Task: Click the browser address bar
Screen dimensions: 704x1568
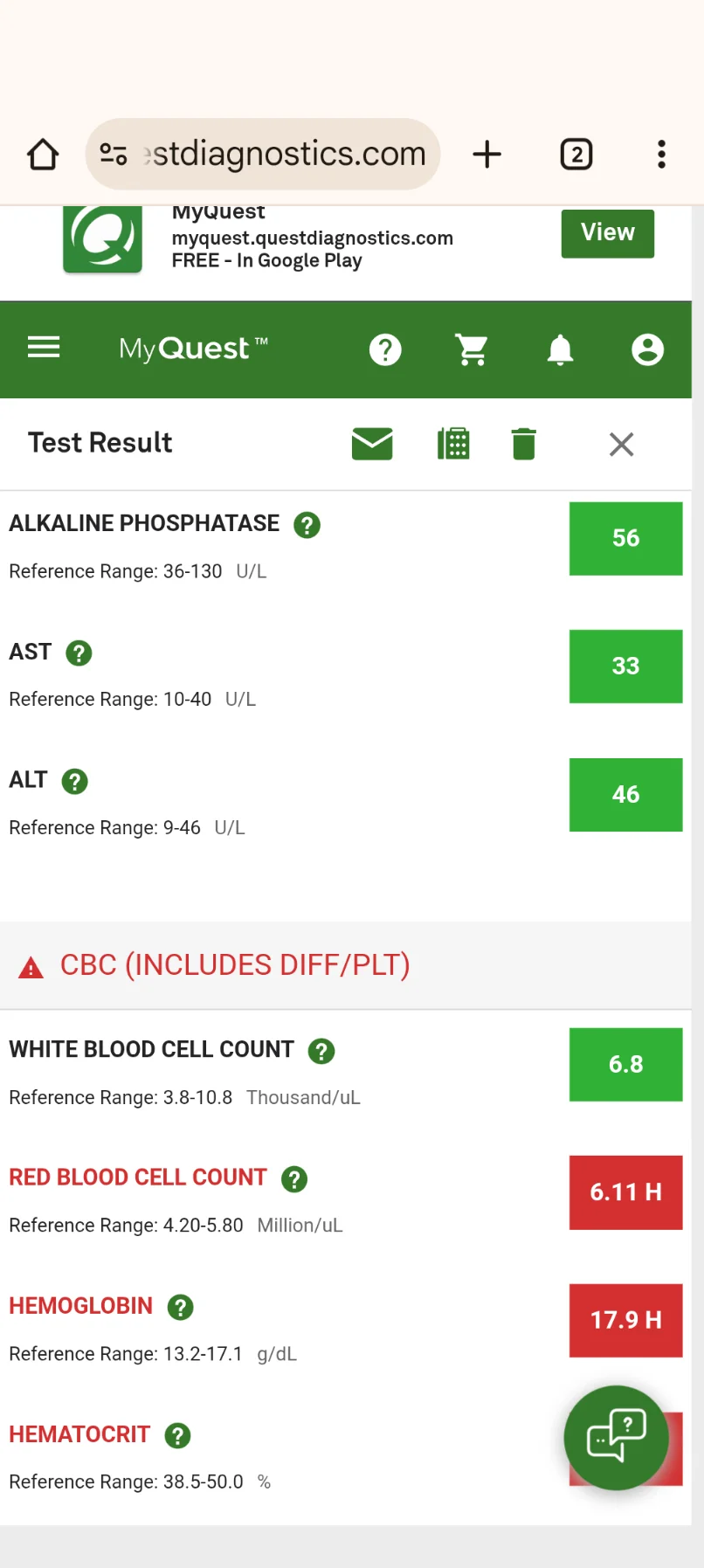Action: [263, 155]
